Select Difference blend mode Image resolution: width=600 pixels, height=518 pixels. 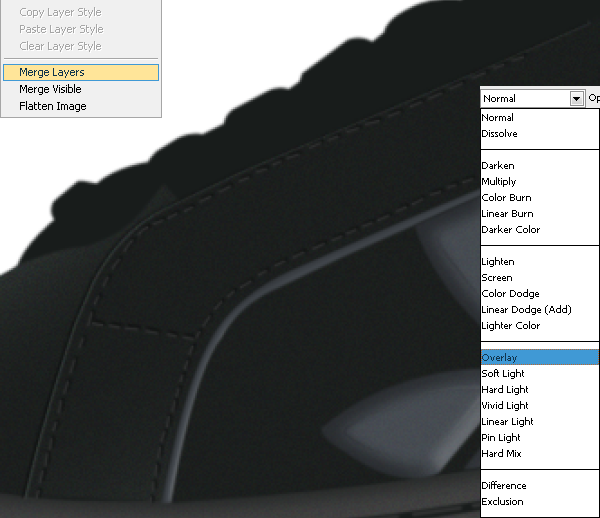pos(540,485)
